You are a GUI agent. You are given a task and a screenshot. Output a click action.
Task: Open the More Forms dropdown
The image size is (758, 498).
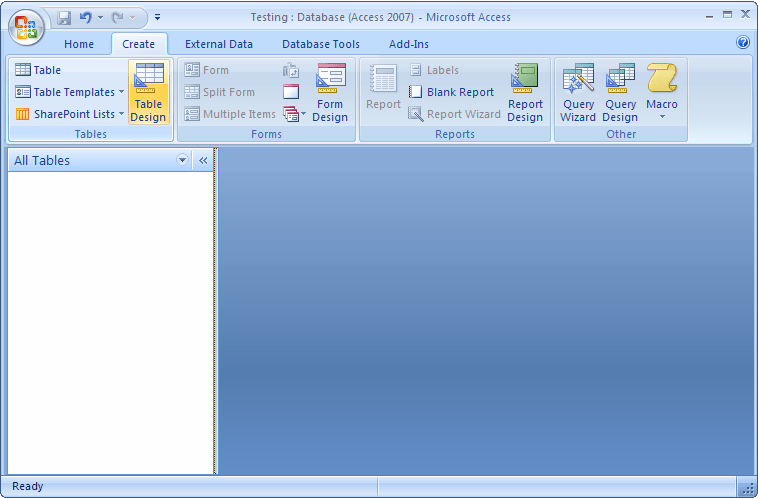(x=294, y=115)
